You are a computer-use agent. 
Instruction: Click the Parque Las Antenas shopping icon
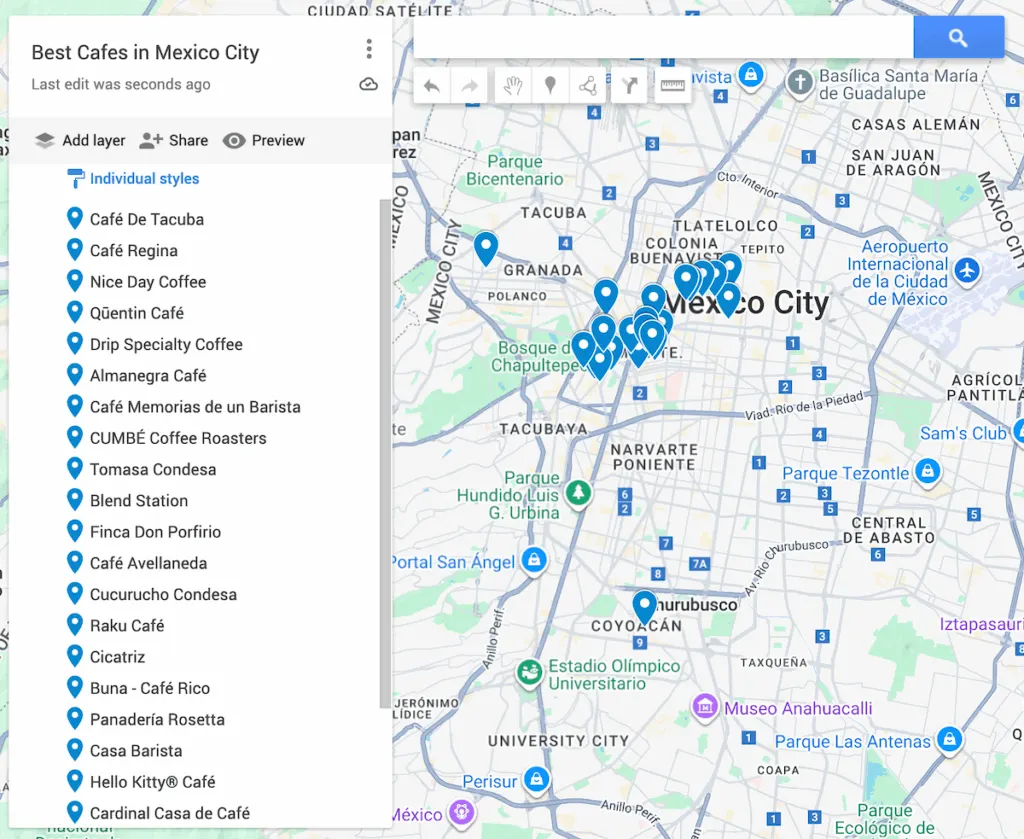(x=949, y=740)
